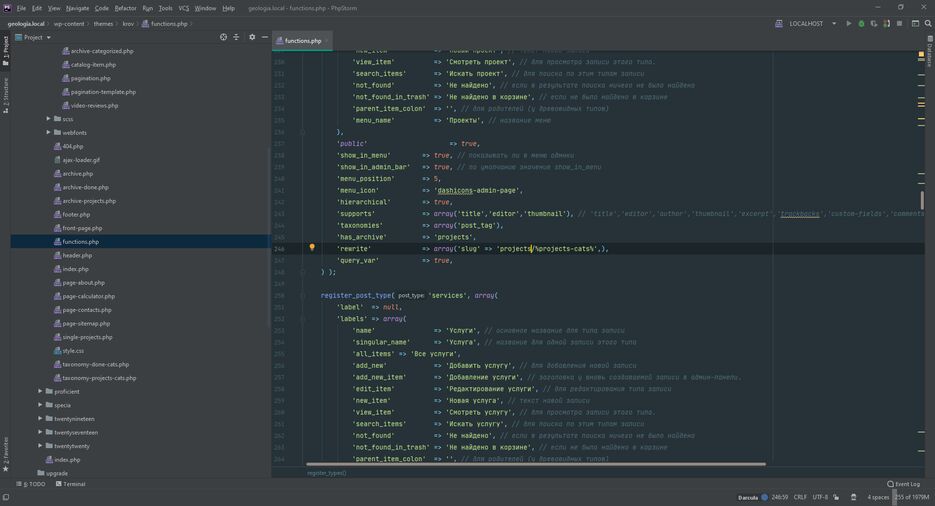Click the Darcula theme status bar widget
The height and width of the screenshot is (506, 935).
tap(753, 497)
